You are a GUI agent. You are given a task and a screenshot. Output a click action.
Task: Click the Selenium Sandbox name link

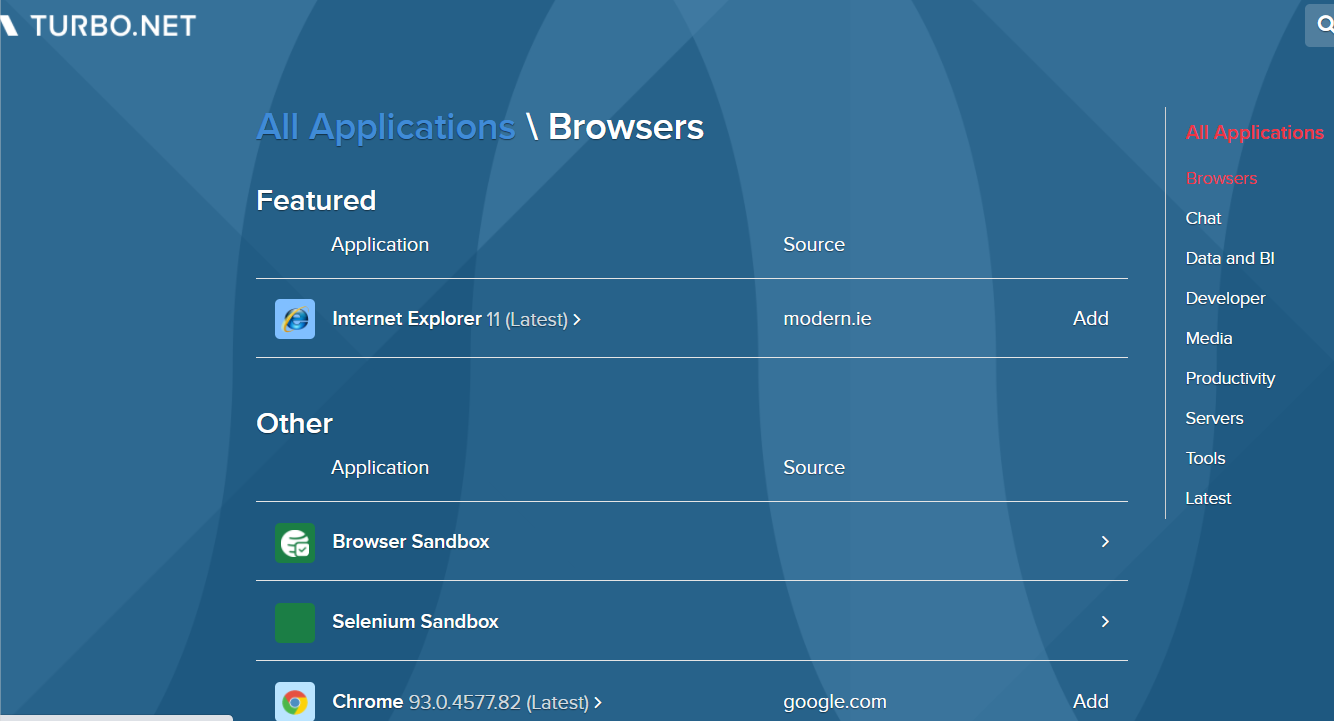(x=415, y=622)
